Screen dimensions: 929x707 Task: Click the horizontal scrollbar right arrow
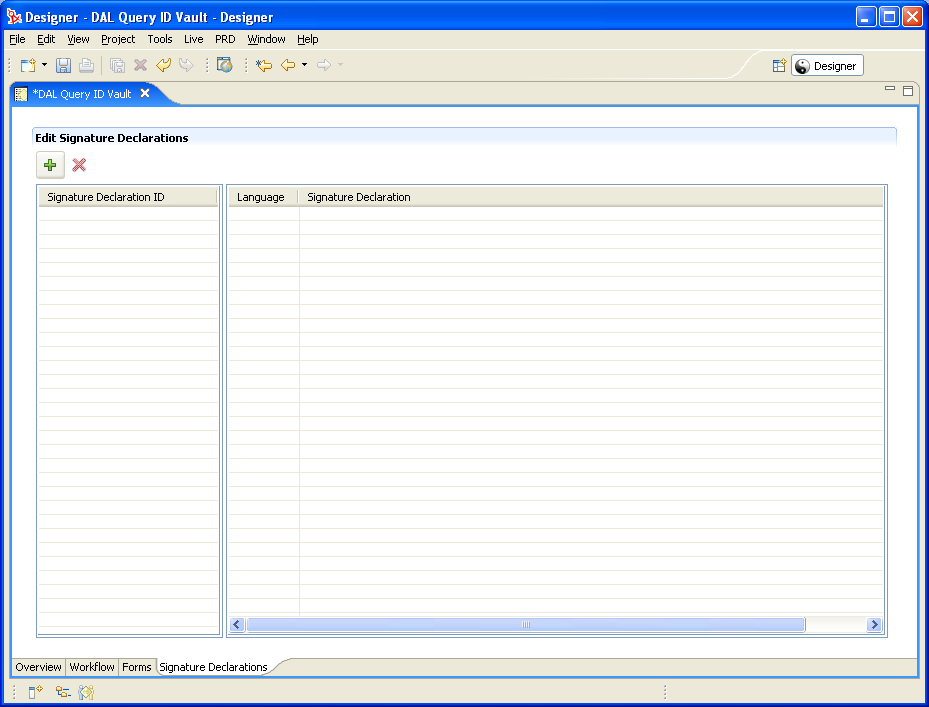click(874, 625)
